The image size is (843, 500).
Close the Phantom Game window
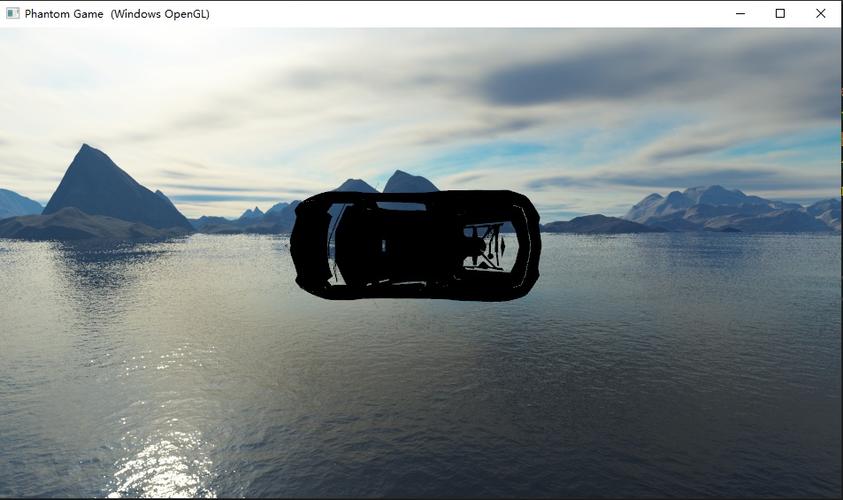[x=820, y=13]
